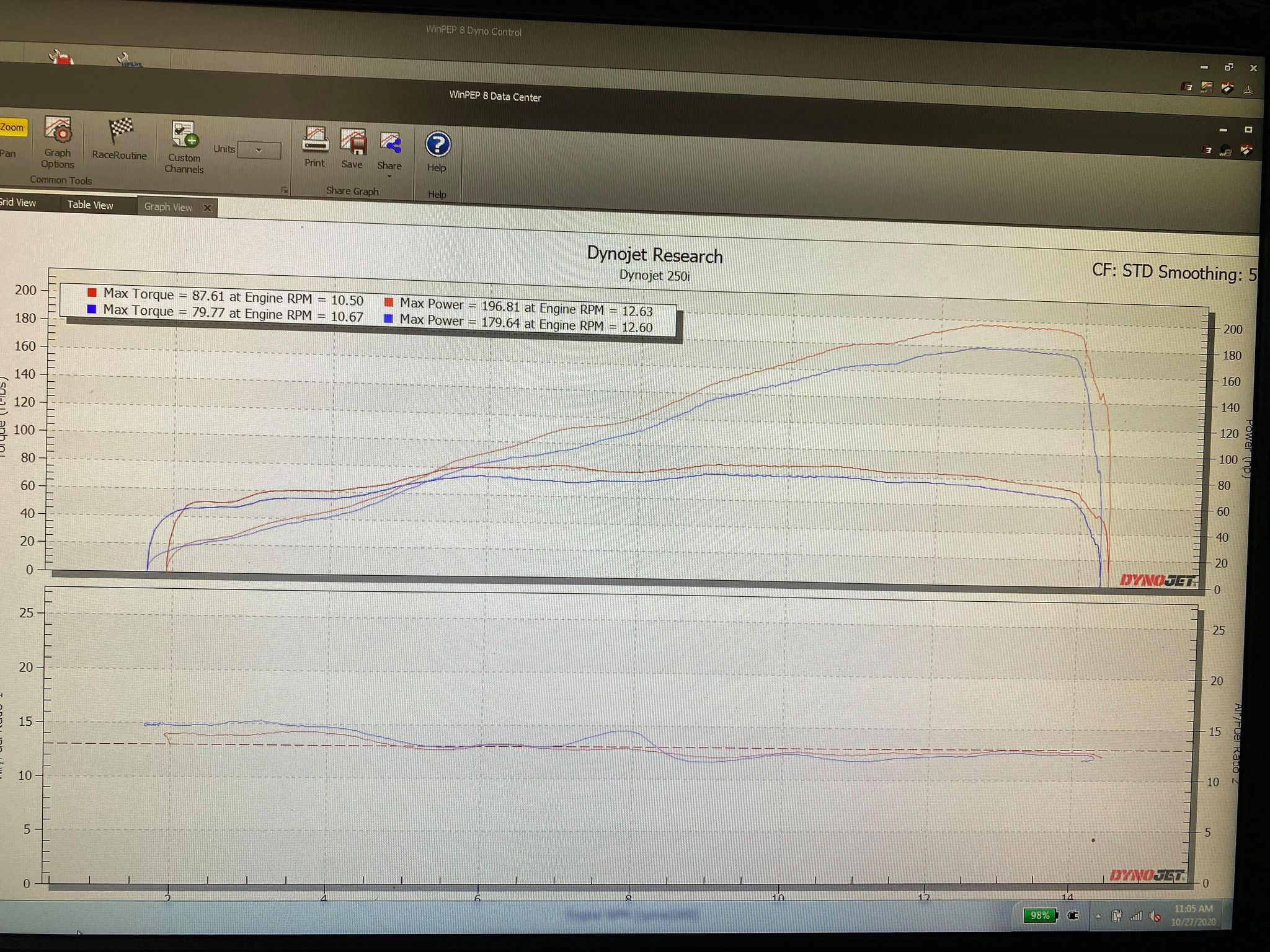Click red Max Power 196.81 legend swatch
The image size is (1270, 952).
[389, 302]
